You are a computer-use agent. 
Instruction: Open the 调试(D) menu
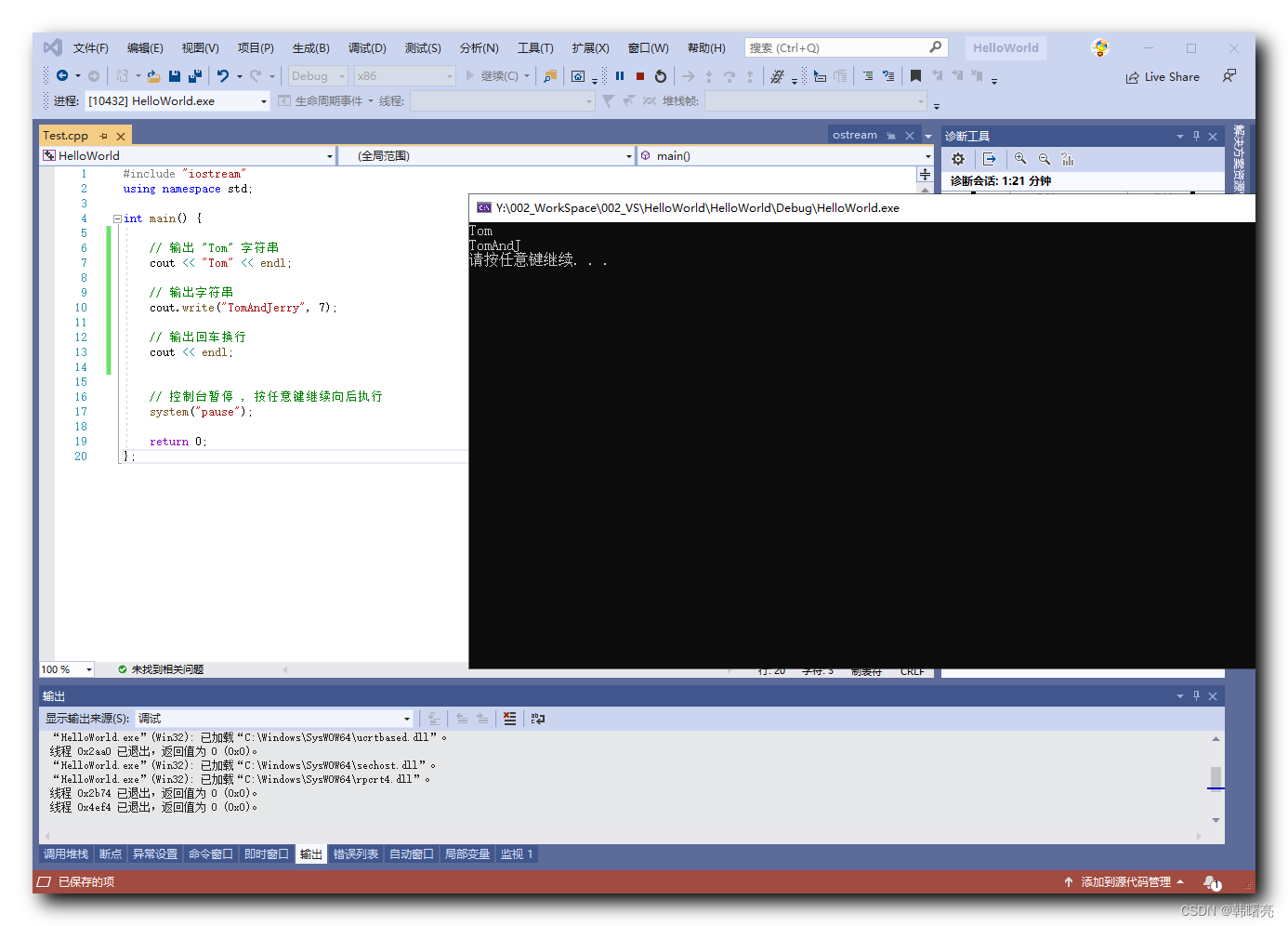tap(366, 47)
